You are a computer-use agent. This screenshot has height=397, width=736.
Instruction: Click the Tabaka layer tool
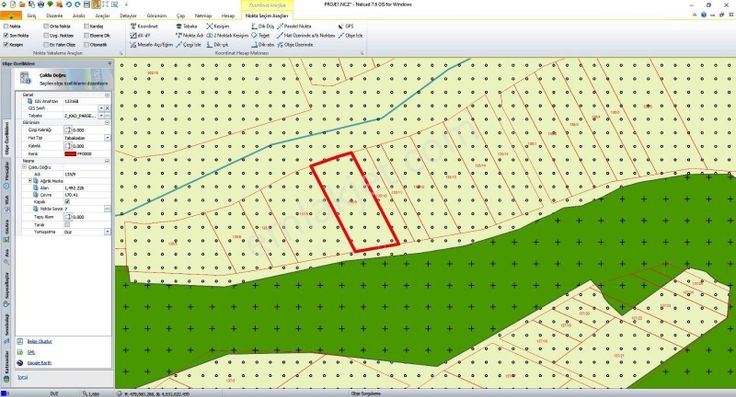click(186, 26)
